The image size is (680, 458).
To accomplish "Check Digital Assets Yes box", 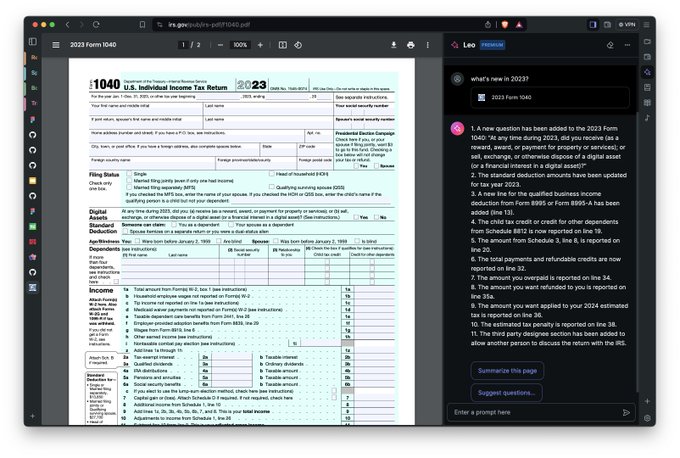I will pos(356,217).
